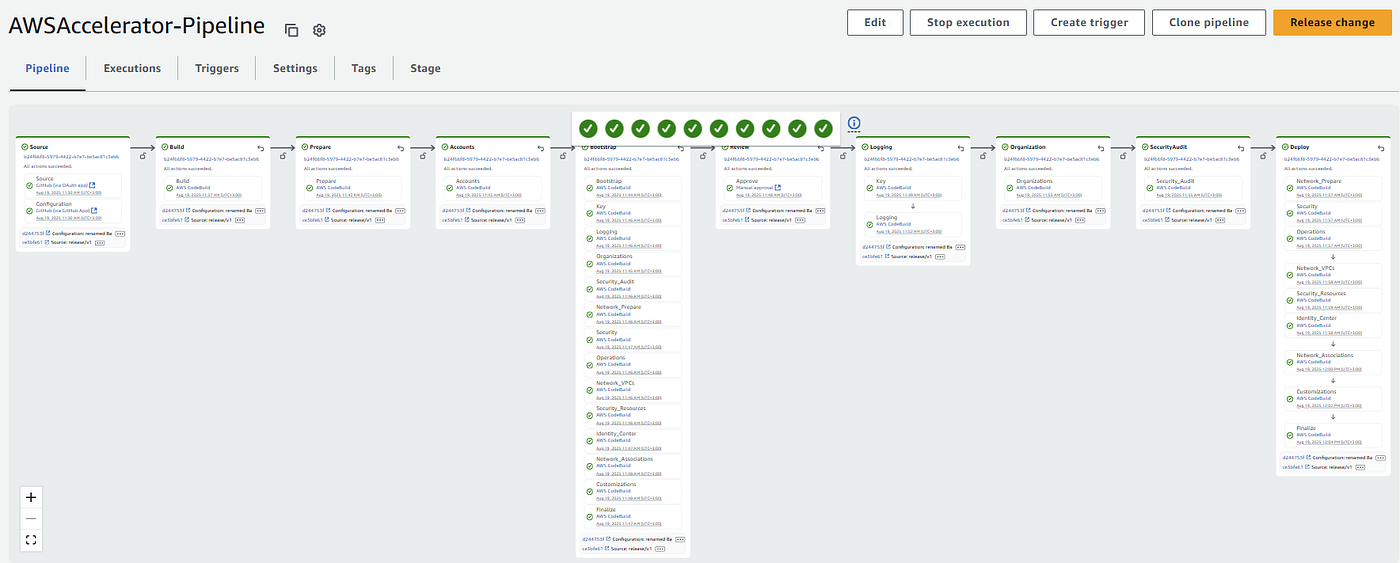Screen dimensions: 1400x563
Task: Open execution ID link under Source stage
Action: (x=71, y=157)
